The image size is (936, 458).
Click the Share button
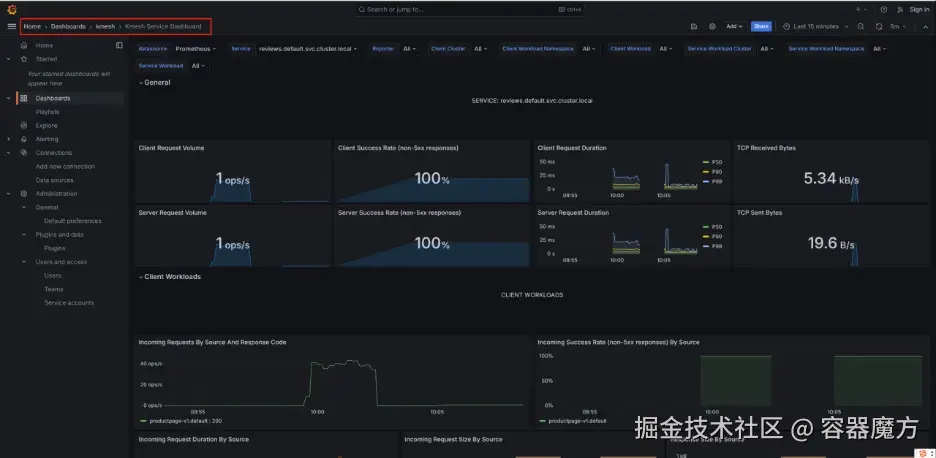[x=761, y=26]
